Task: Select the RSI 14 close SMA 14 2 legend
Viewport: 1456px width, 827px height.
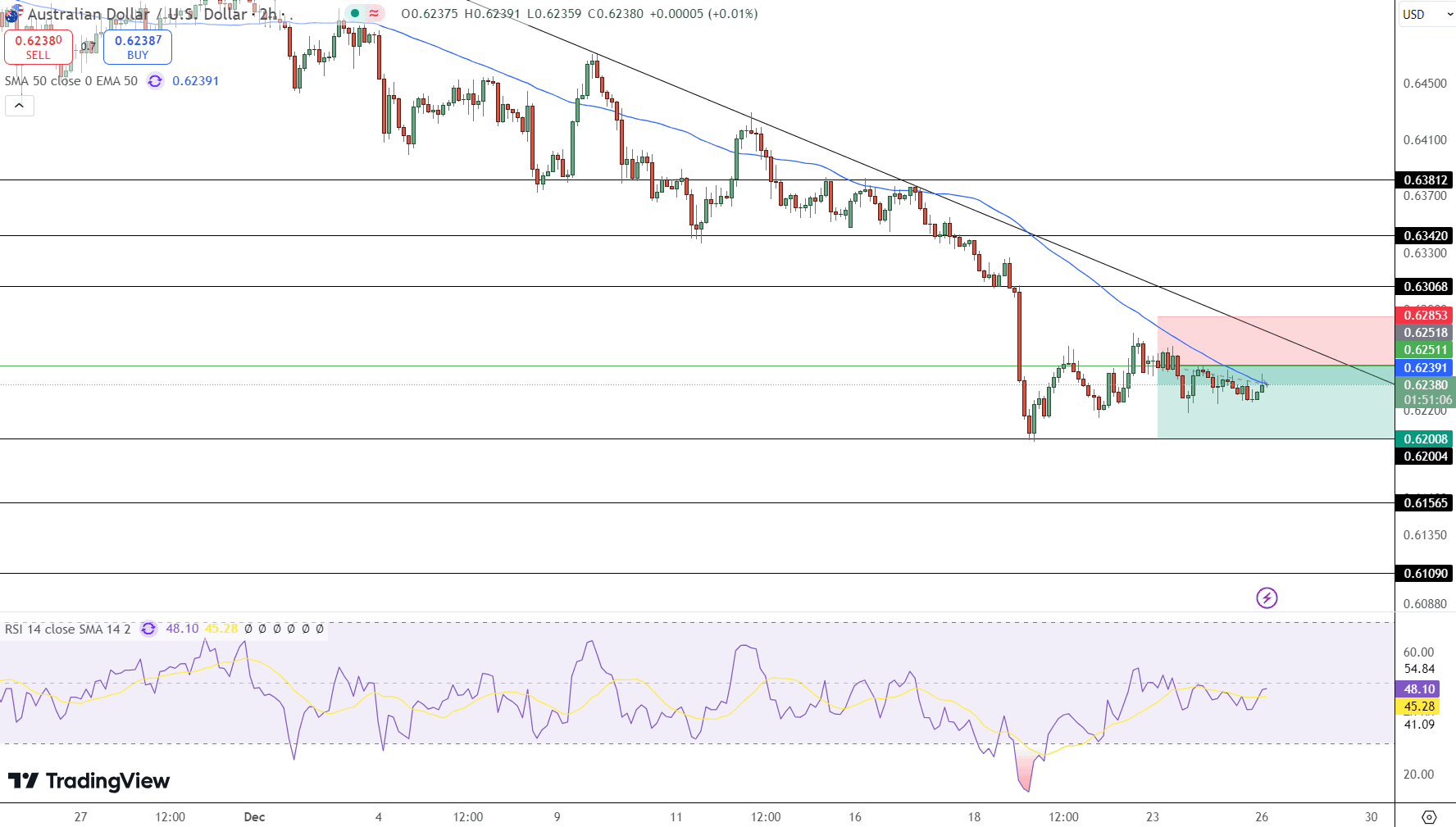Action: tap(67, 629)
